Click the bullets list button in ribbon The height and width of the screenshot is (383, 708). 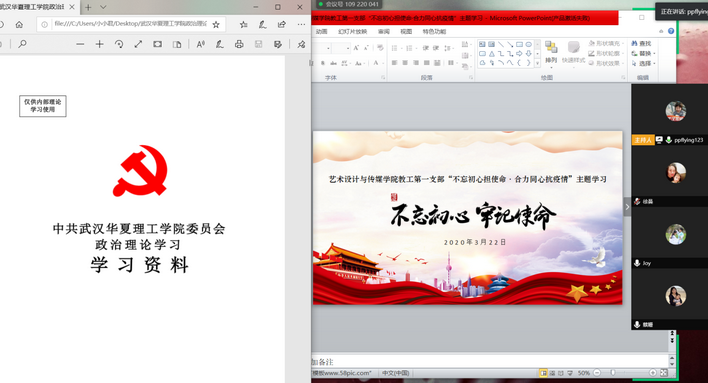[395, 48]
